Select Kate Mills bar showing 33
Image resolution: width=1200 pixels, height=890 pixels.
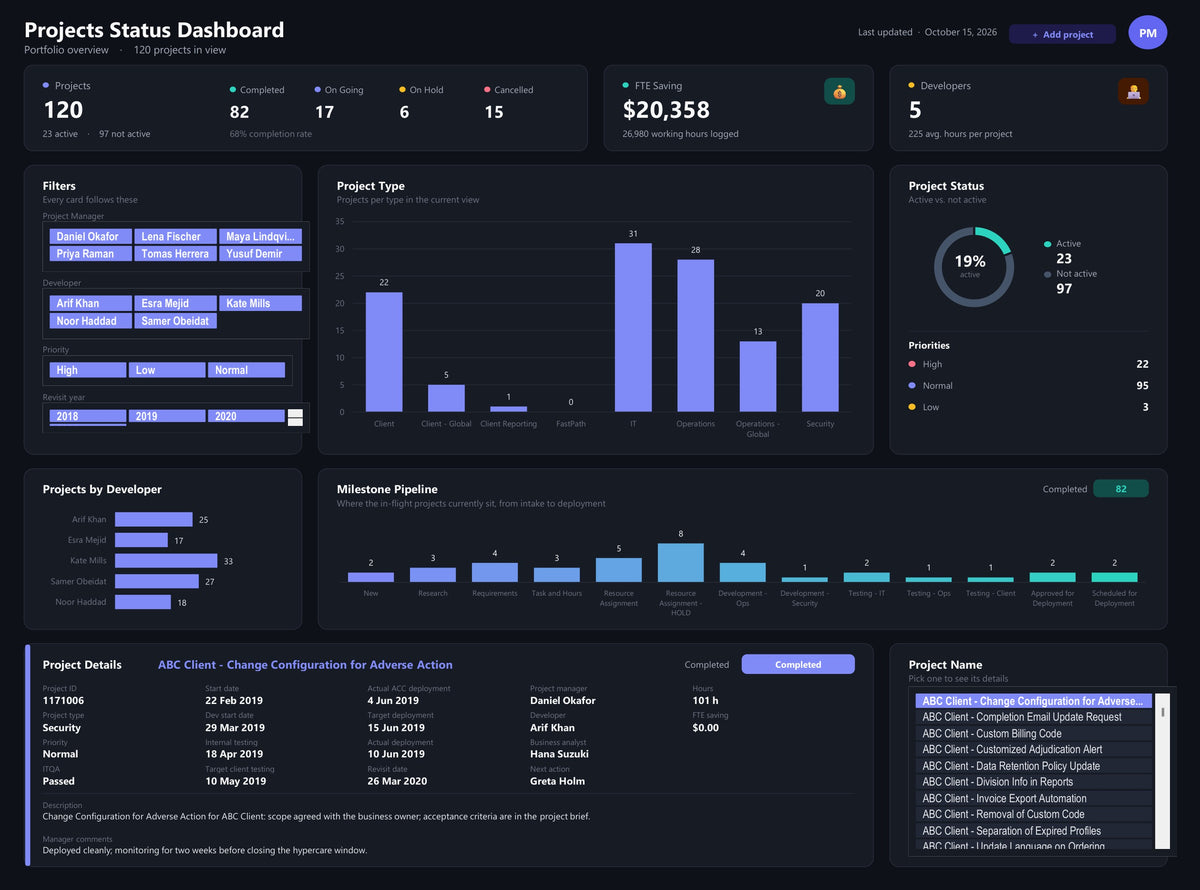[166, 560]
